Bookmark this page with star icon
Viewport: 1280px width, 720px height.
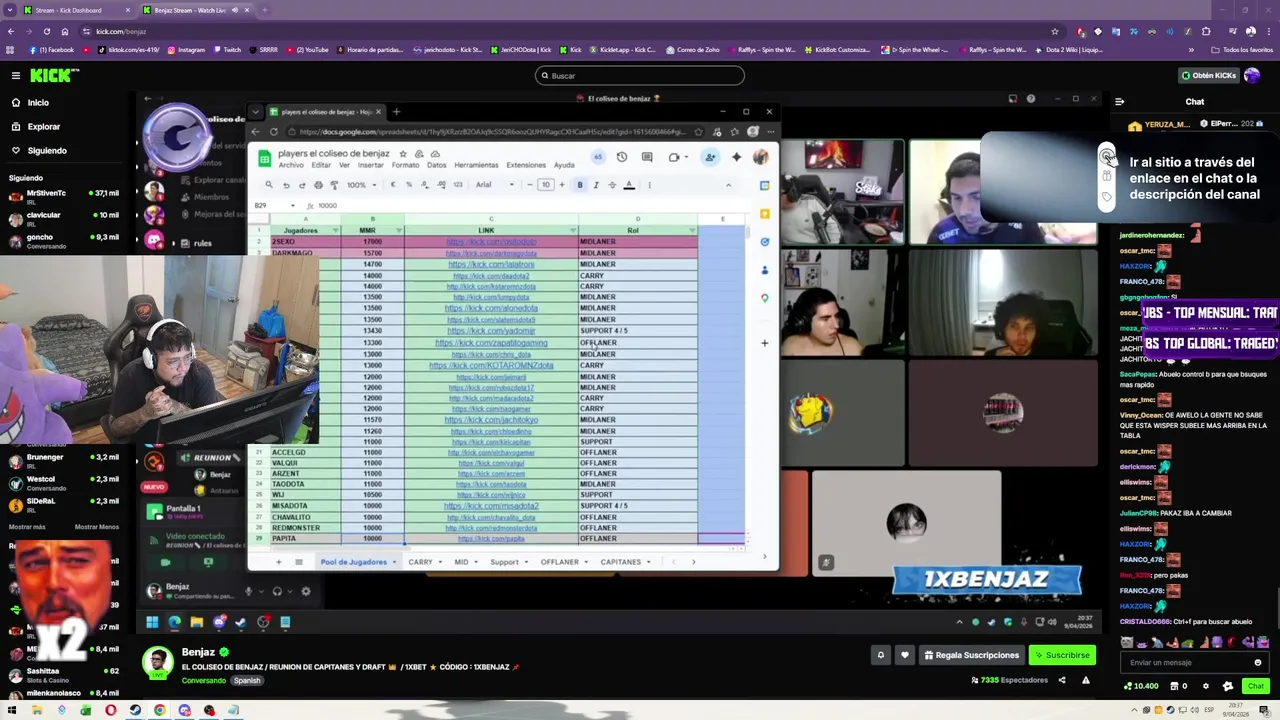tap(1054, 31)
